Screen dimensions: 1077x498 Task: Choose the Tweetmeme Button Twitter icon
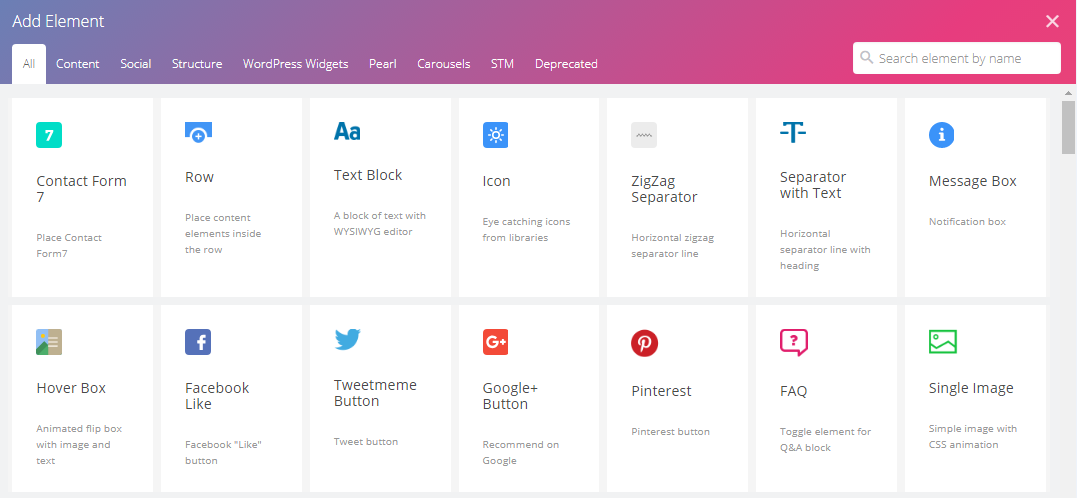click(x=347, y=340)
